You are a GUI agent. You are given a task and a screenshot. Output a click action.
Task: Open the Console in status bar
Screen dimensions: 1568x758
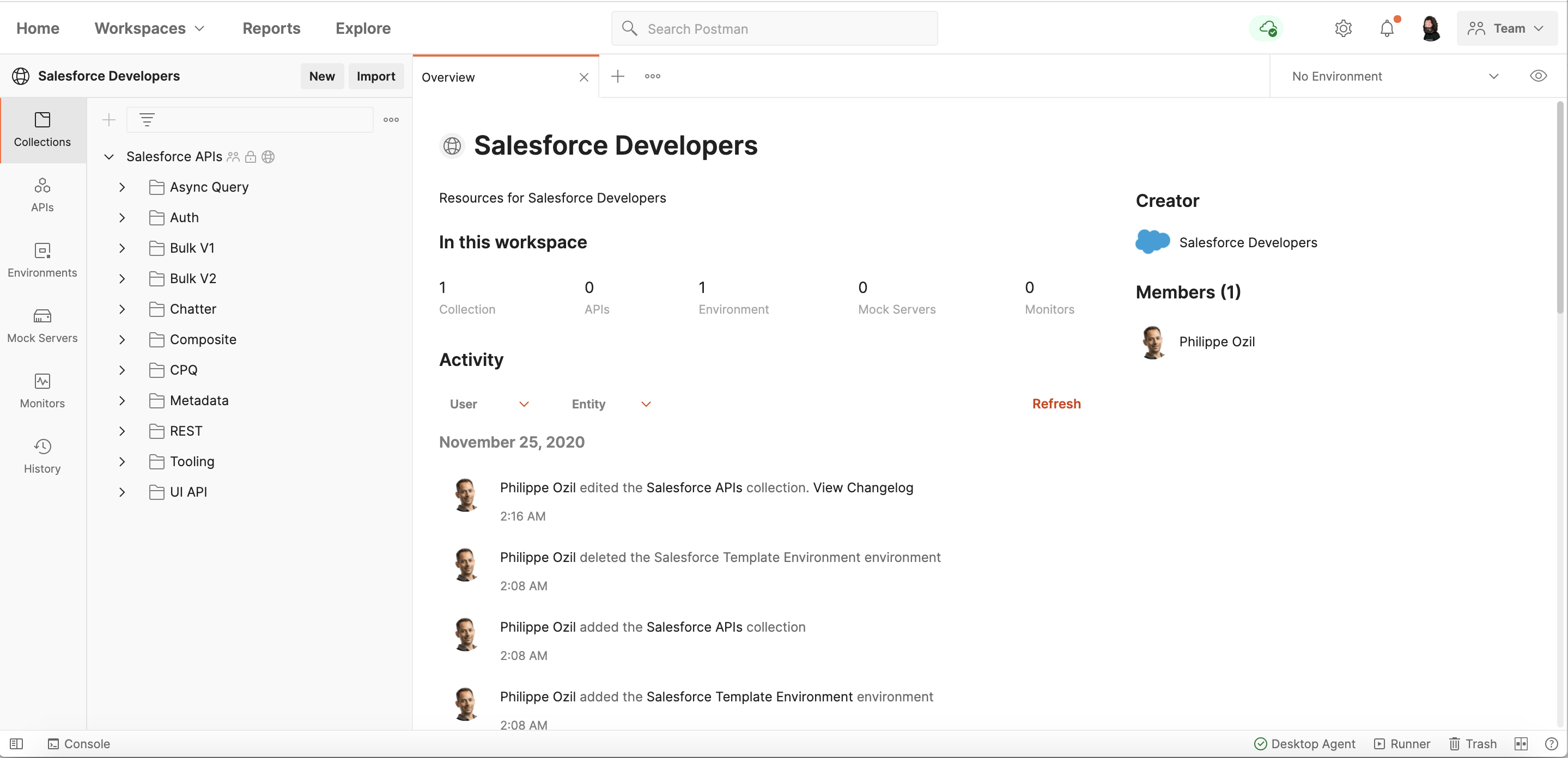(x=79, y=744)
